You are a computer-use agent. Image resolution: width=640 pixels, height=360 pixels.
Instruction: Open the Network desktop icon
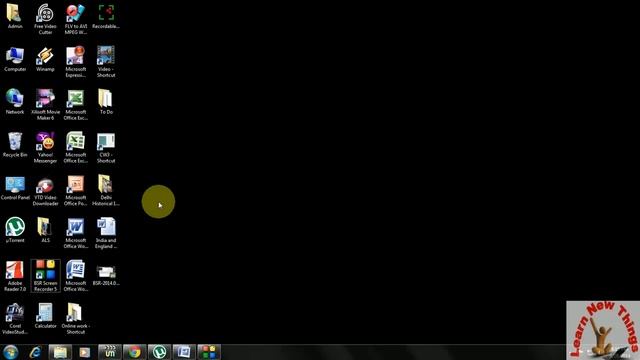15,102
